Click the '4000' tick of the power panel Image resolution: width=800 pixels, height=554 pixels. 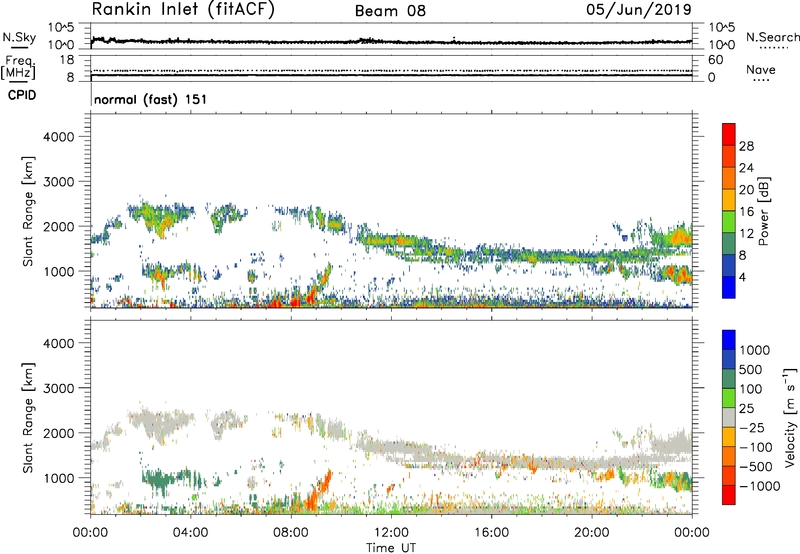58,137
